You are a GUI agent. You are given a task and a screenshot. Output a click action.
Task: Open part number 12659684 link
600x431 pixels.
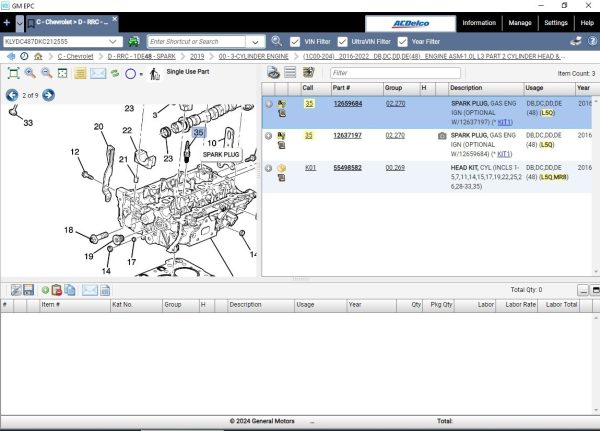click(x=348, y=103)
